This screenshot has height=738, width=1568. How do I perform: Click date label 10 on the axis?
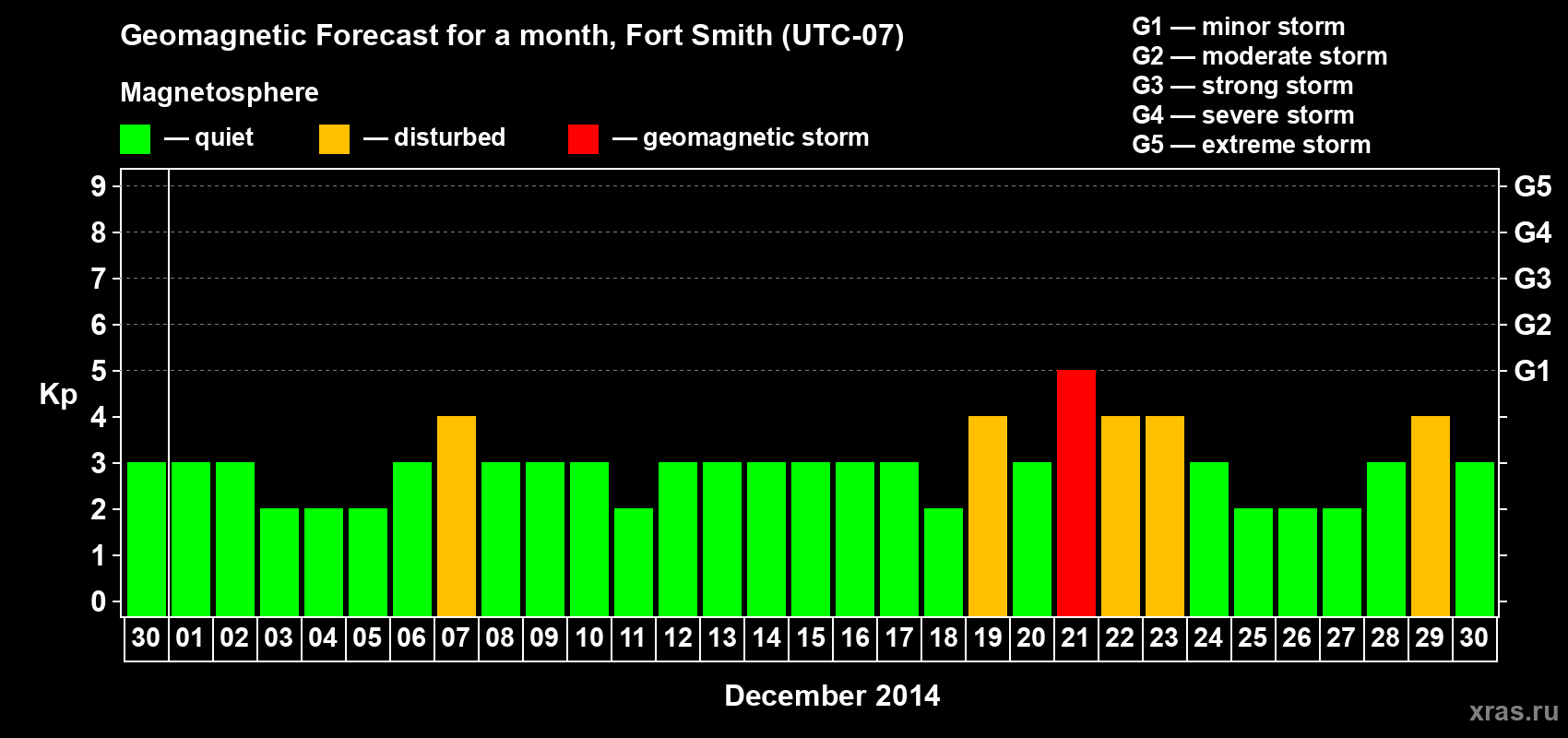[588, 637]
